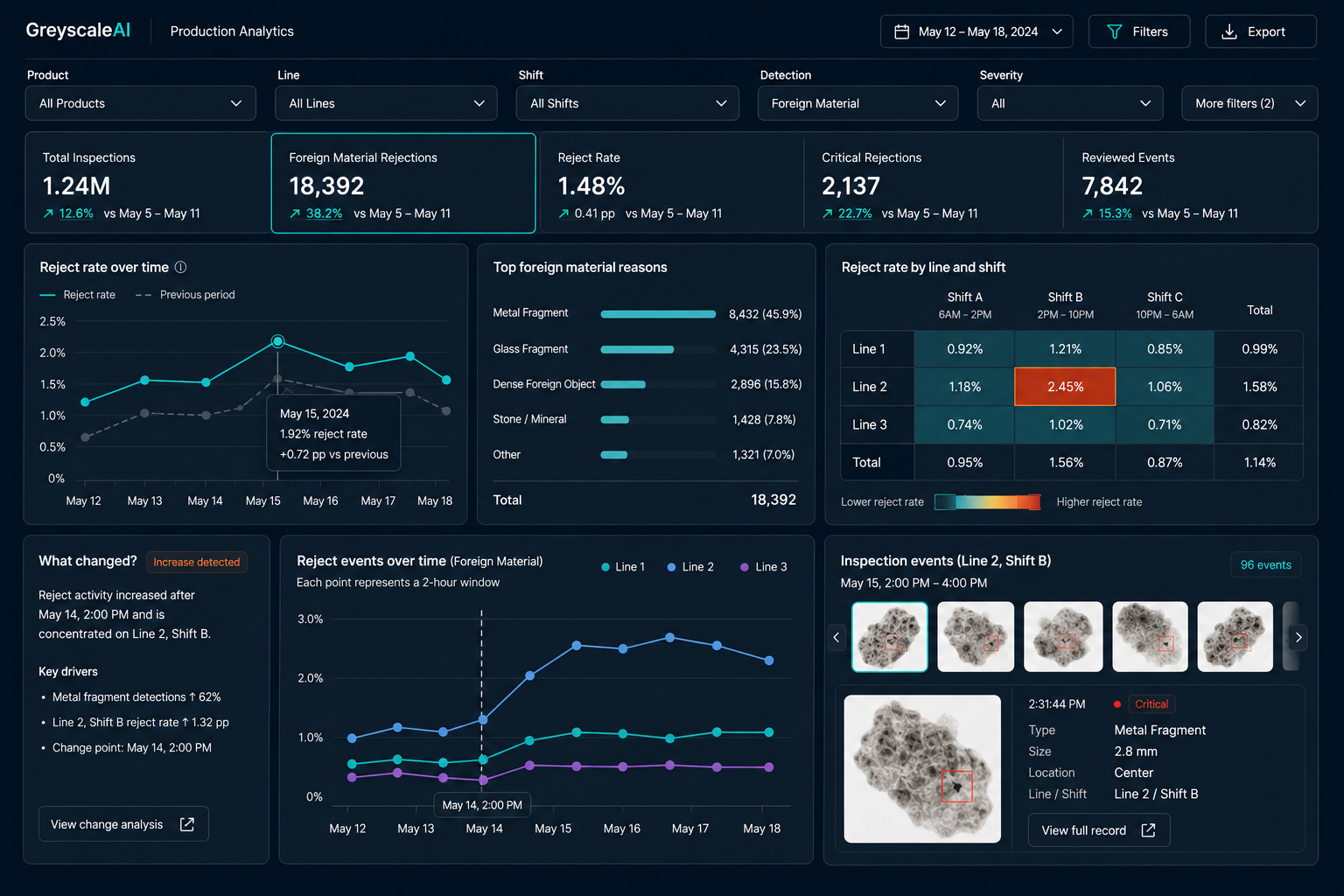Screen dimensions: 1344x896
Task: Click the large X-ray detail image
Action: coord(922,769)
